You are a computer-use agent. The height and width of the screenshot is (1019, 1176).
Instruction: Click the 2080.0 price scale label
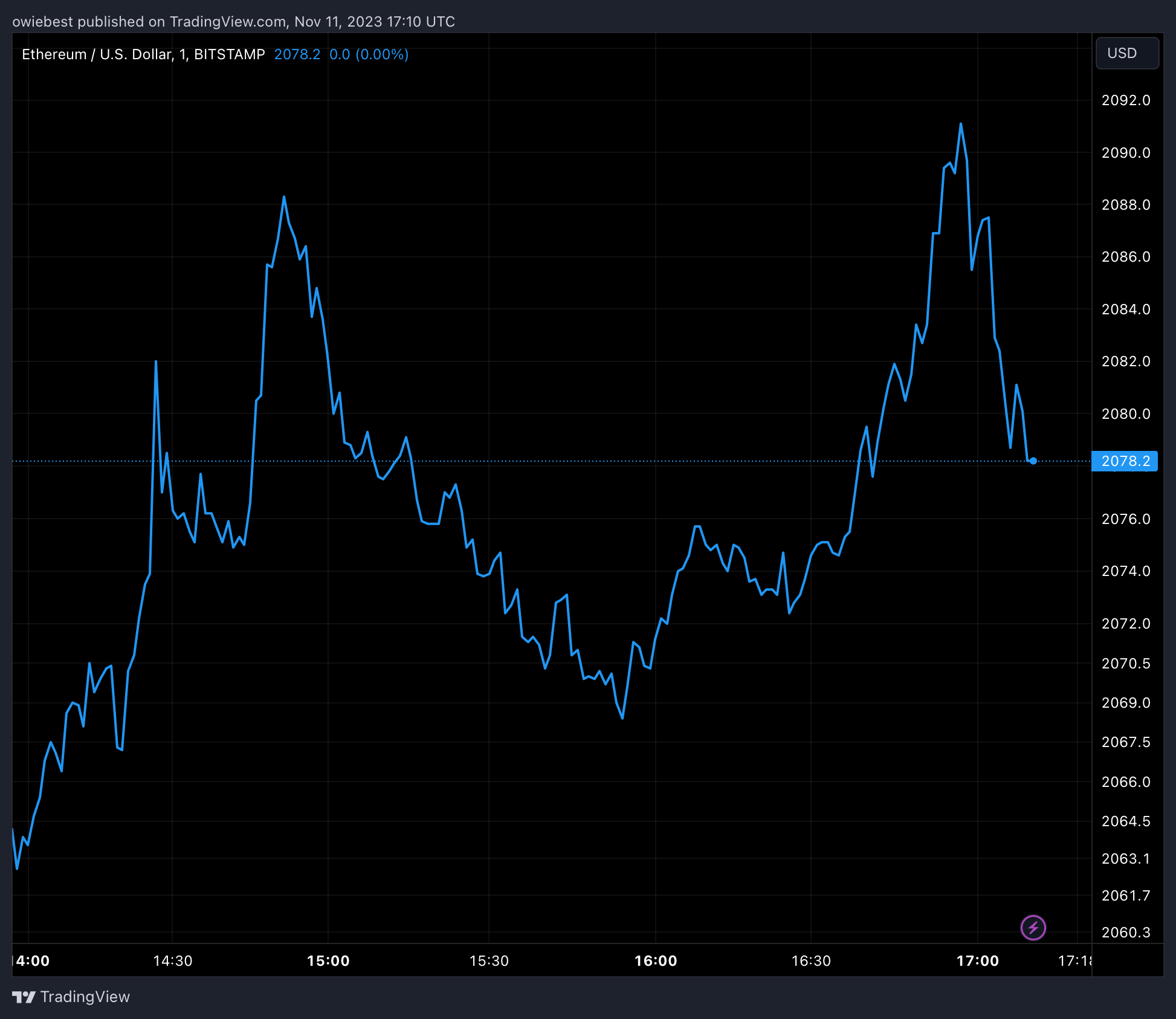(x=1125, y=414)
